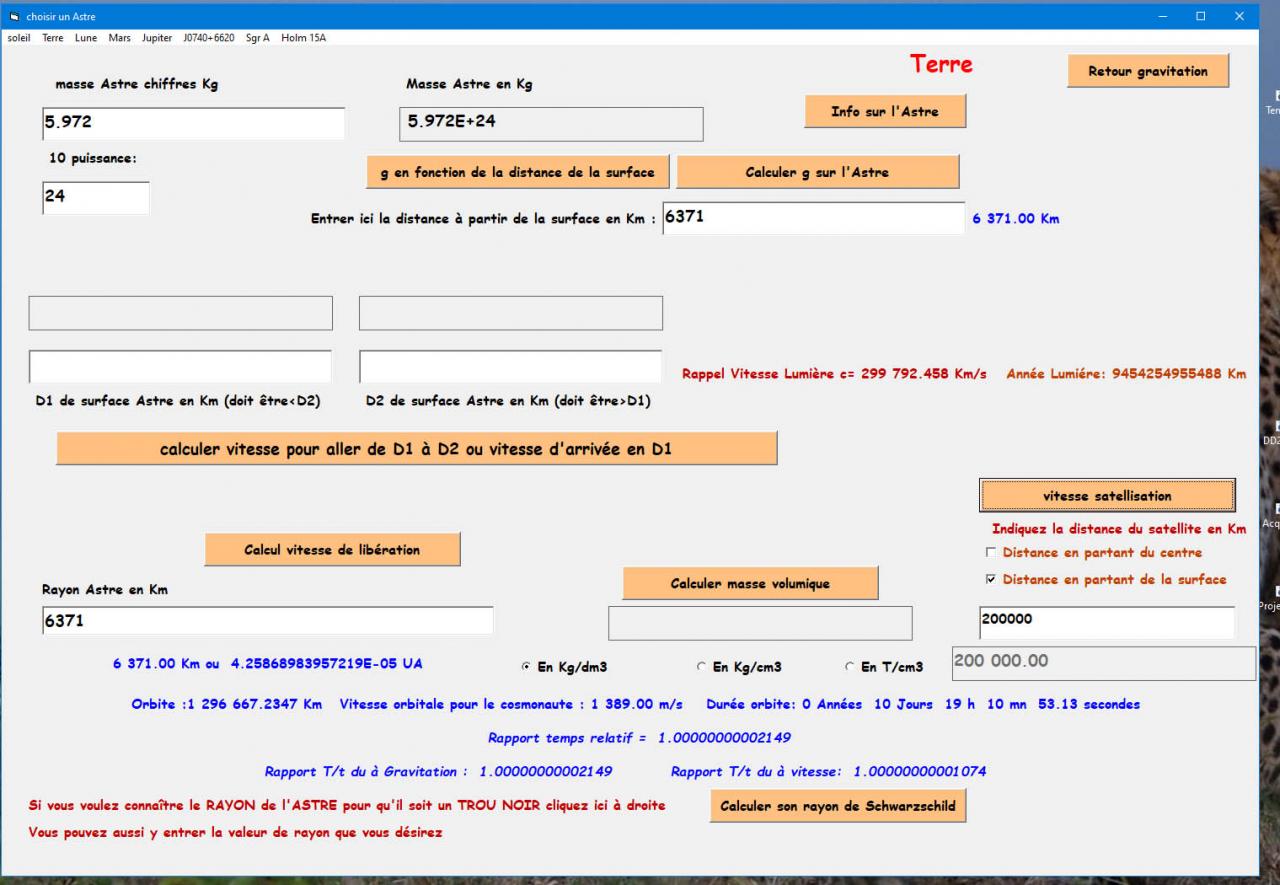Click the '10 puissance' exponent field
Viewport: 1280px width, 885px height.
[96, 198]
